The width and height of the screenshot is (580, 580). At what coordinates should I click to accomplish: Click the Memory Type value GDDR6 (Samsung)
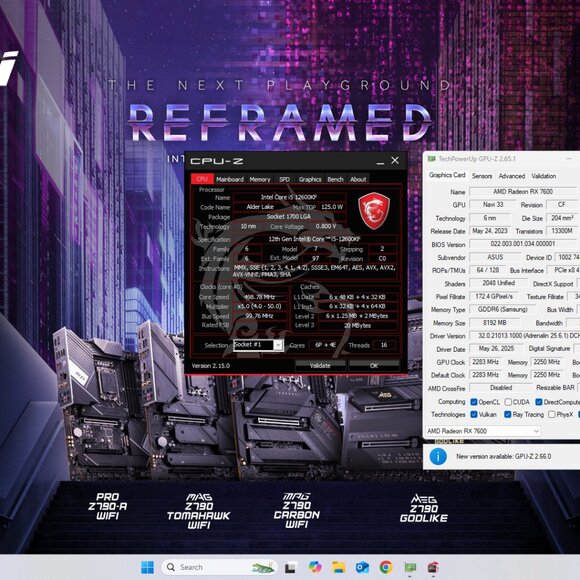coord(502,309)
